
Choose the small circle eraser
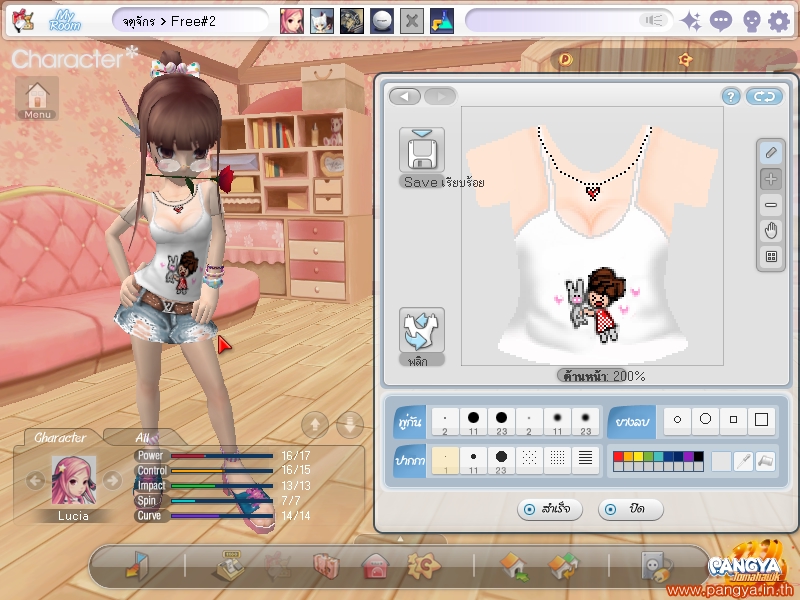(x=678, y=420)
